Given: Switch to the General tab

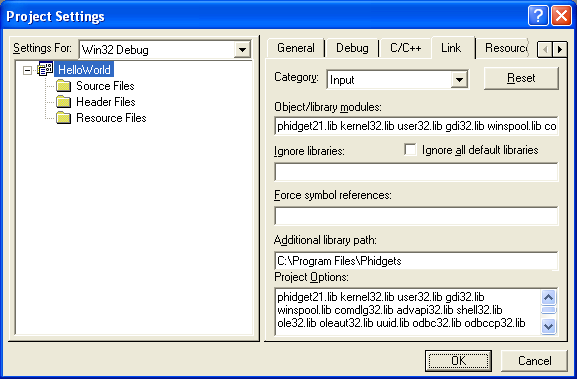Looking at the screenshot, I should pos(295,48).
